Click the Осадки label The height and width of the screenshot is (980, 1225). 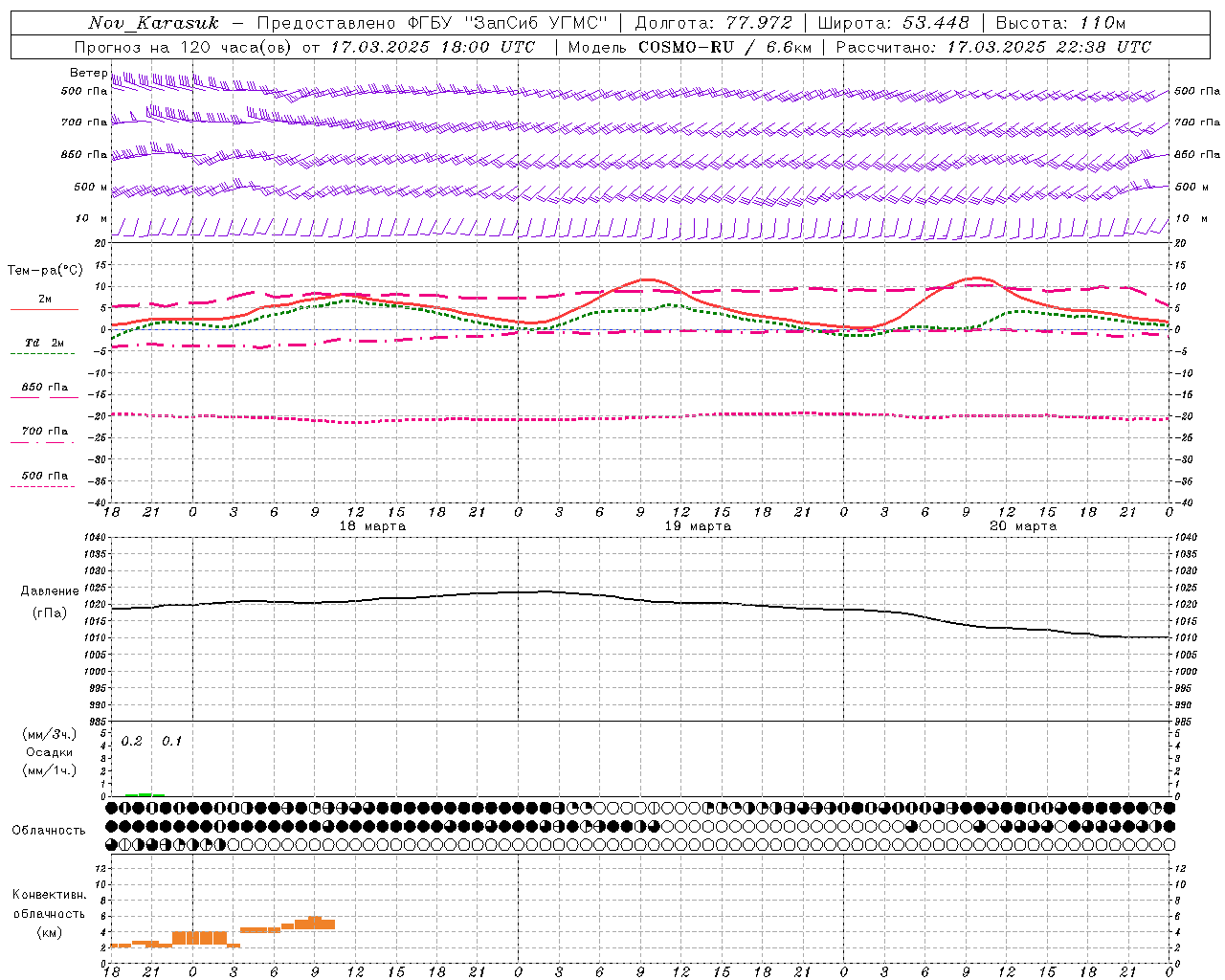(50, 752)
